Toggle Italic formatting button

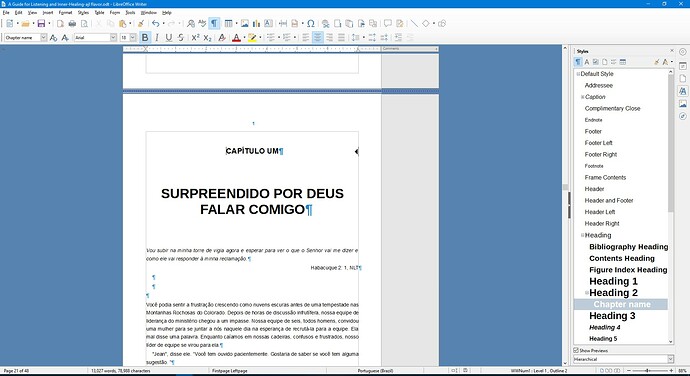coord(157,38)
